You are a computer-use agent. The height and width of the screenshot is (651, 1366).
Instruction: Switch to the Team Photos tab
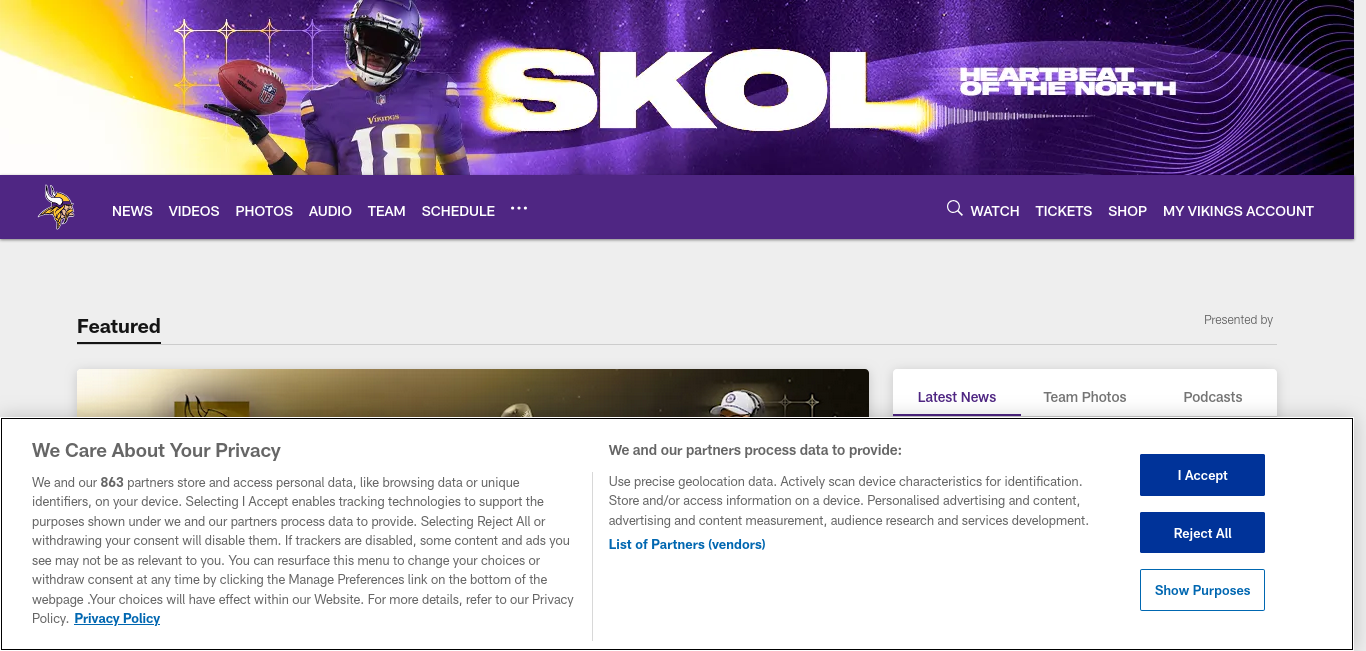pyautogui.click(x=1085, y=397)
